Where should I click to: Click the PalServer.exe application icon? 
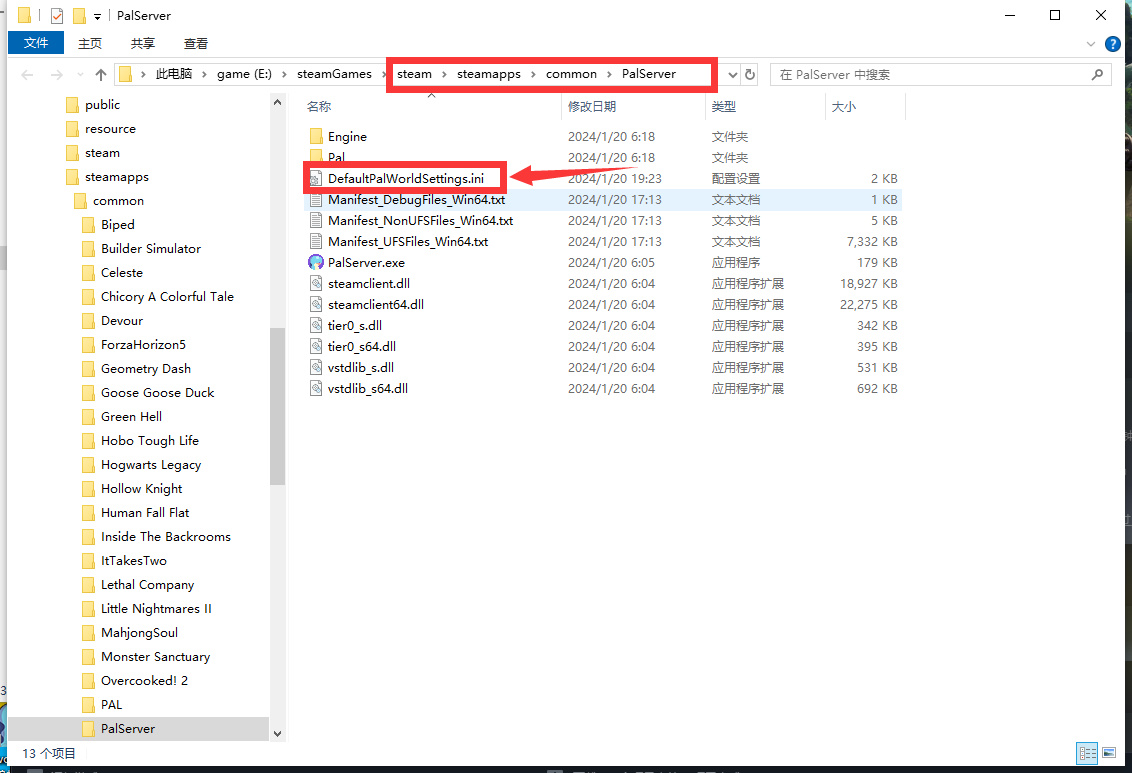(x=316, y=263)
